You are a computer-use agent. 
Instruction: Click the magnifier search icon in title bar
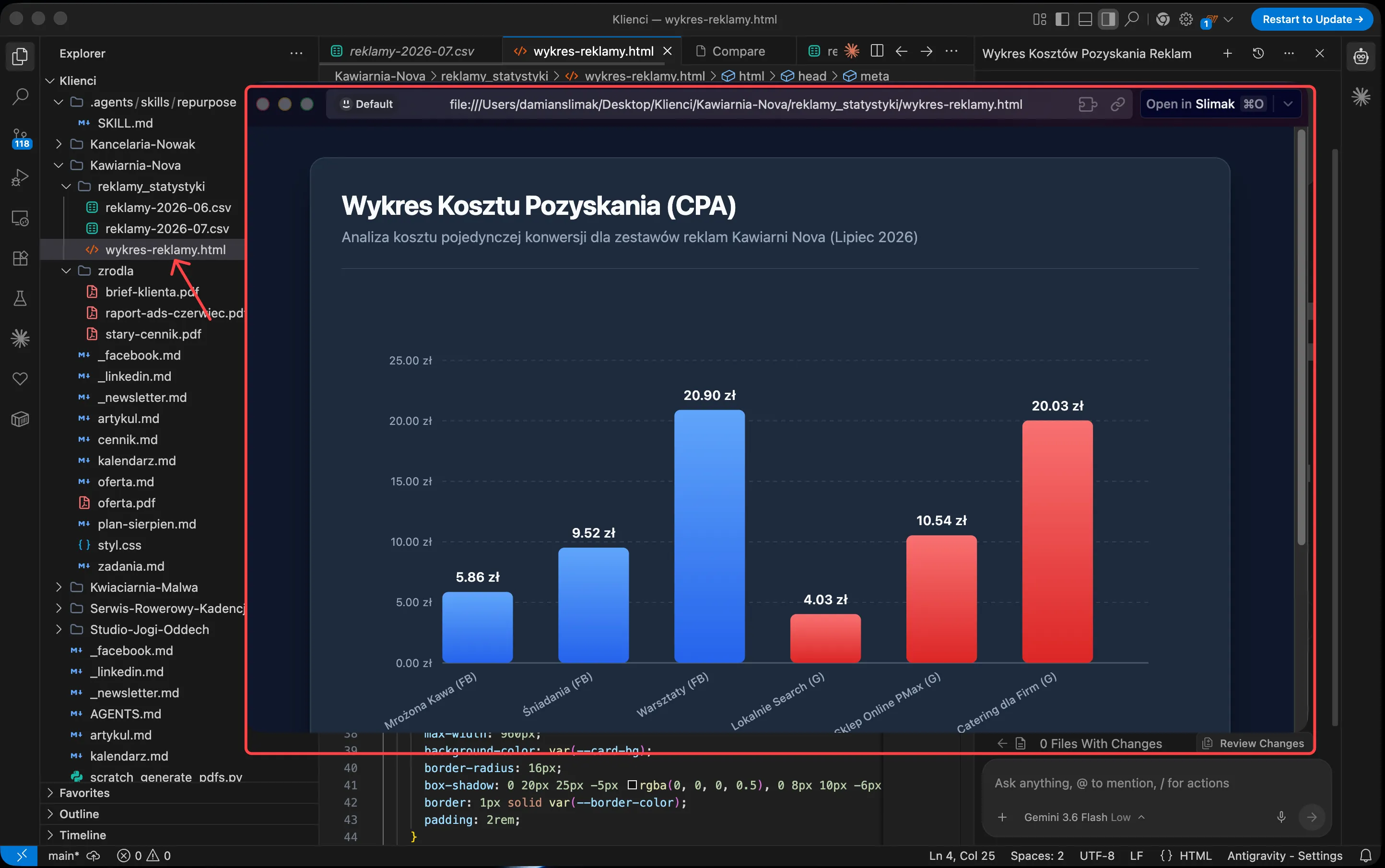click(1131, 20)
